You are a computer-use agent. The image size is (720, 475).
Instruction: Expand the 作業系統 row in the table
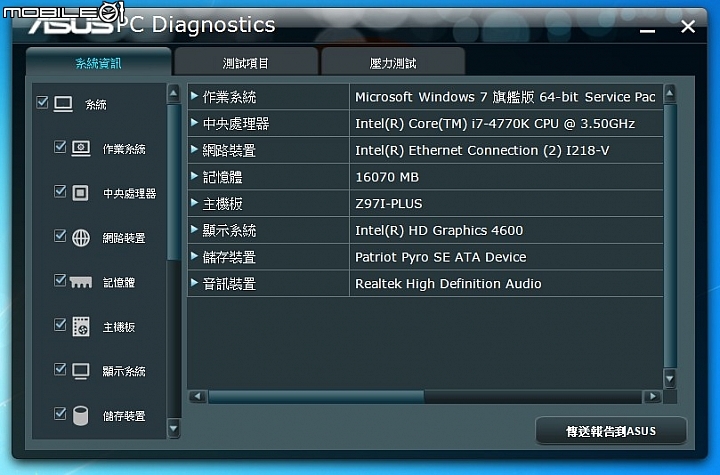point(194,96)
